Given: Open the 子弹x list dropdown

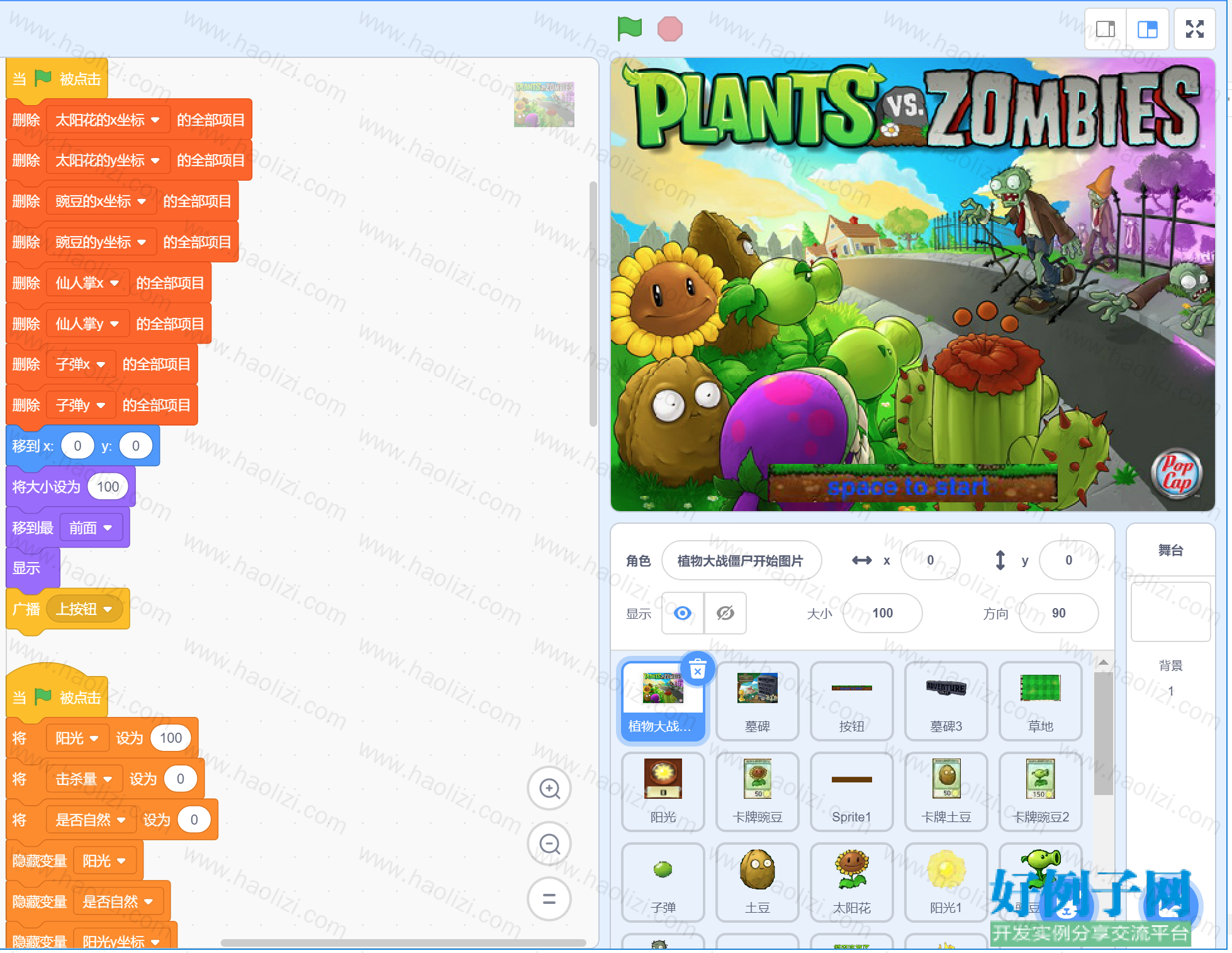Looking at the screenshot, I should [x=81, y=364].
